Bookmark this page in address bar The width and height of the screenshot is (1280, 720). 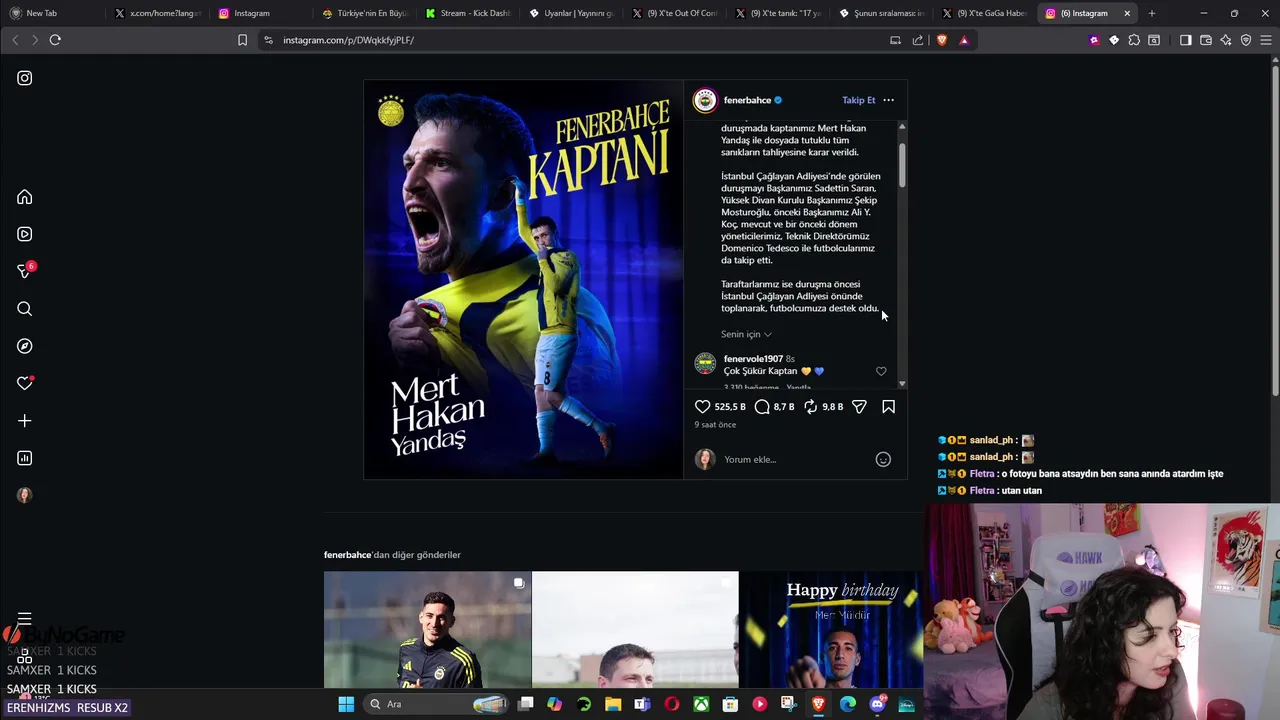242,40
